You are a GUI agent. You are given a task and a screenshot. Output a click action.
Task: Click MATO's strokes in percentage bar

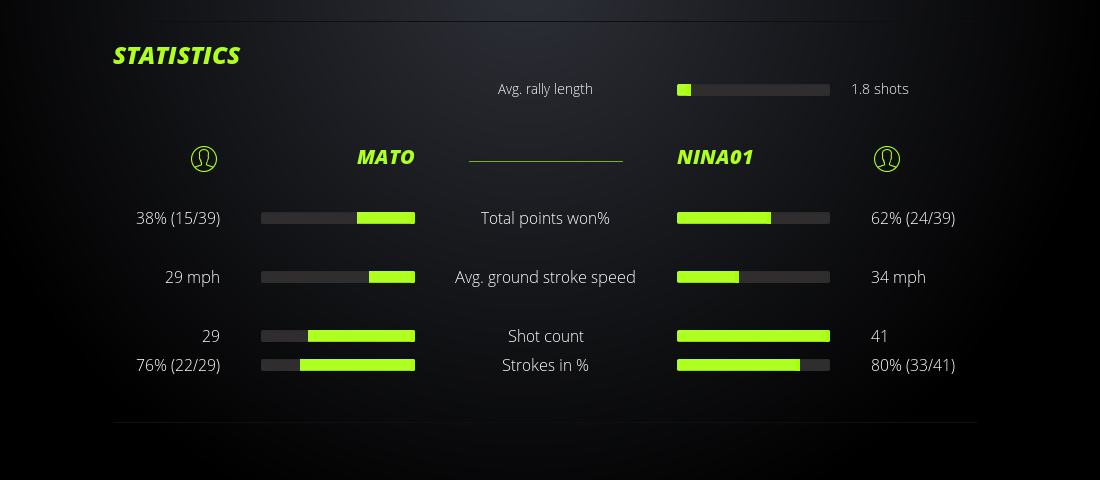point(338,365)
